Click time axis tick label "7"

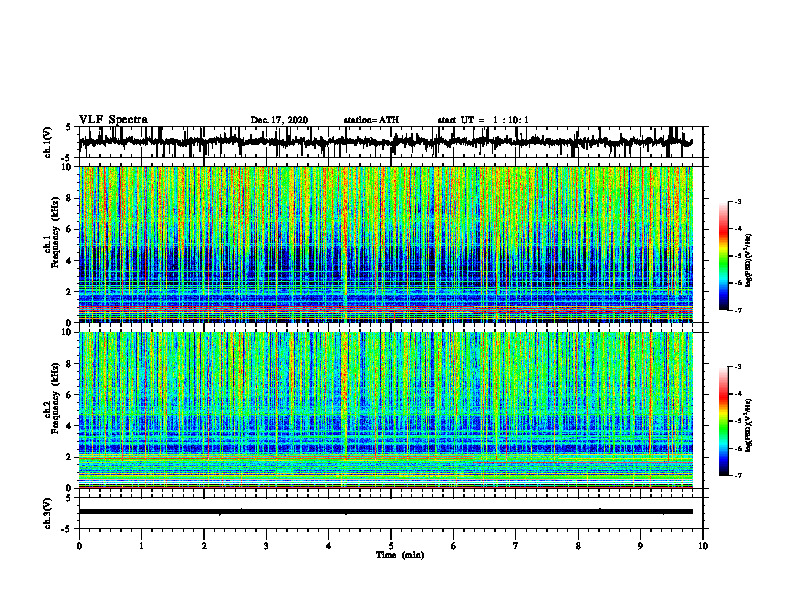(x=516, y=546)
